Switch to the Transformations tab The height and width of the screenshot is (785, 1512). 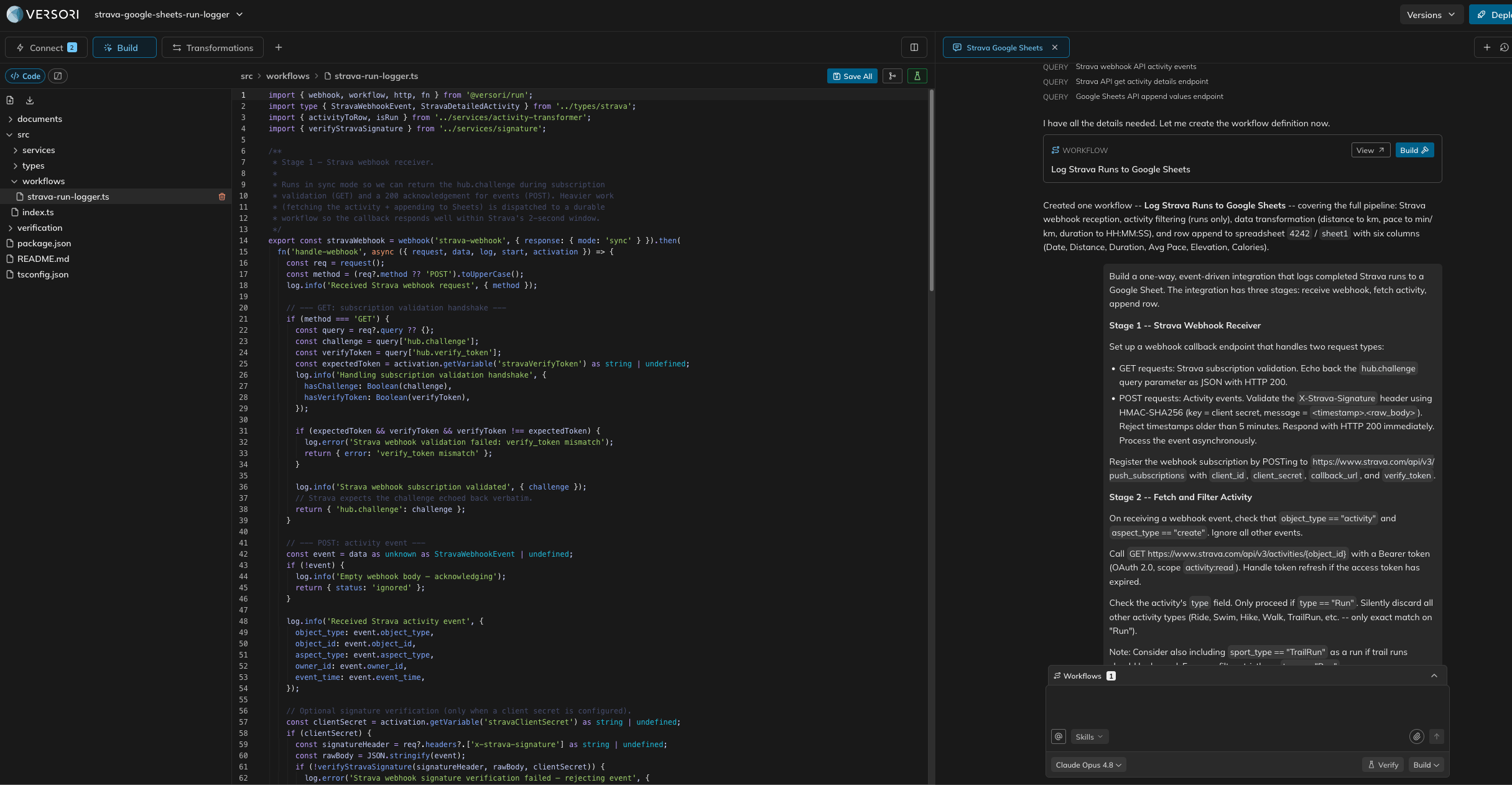pos(213,47)
